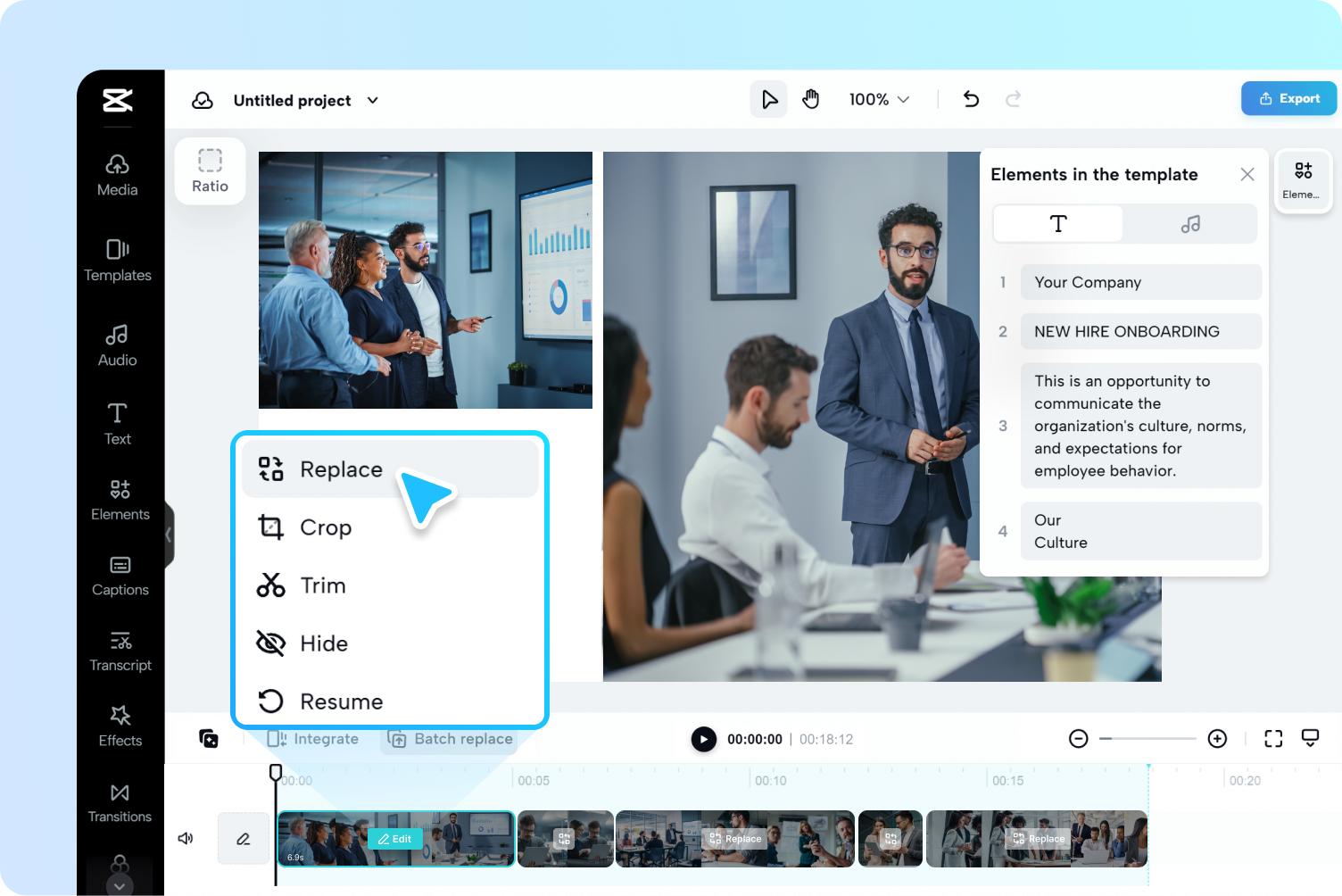This screenshot has width=1342, height=896.
Task: Mute the timeline track audio
Action: tap(186, 838)
